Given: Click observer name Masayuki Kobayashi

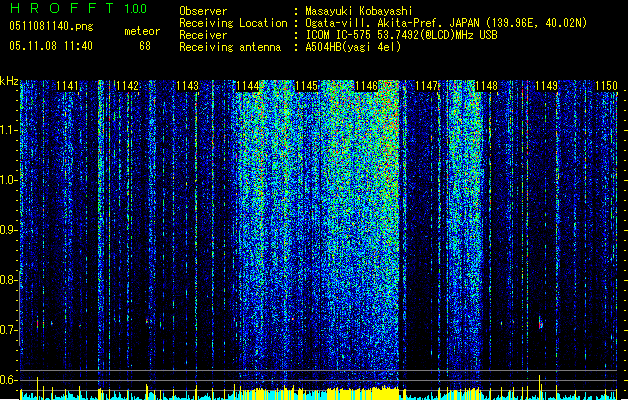Looking at the screenshot, I should click(359, 11).
